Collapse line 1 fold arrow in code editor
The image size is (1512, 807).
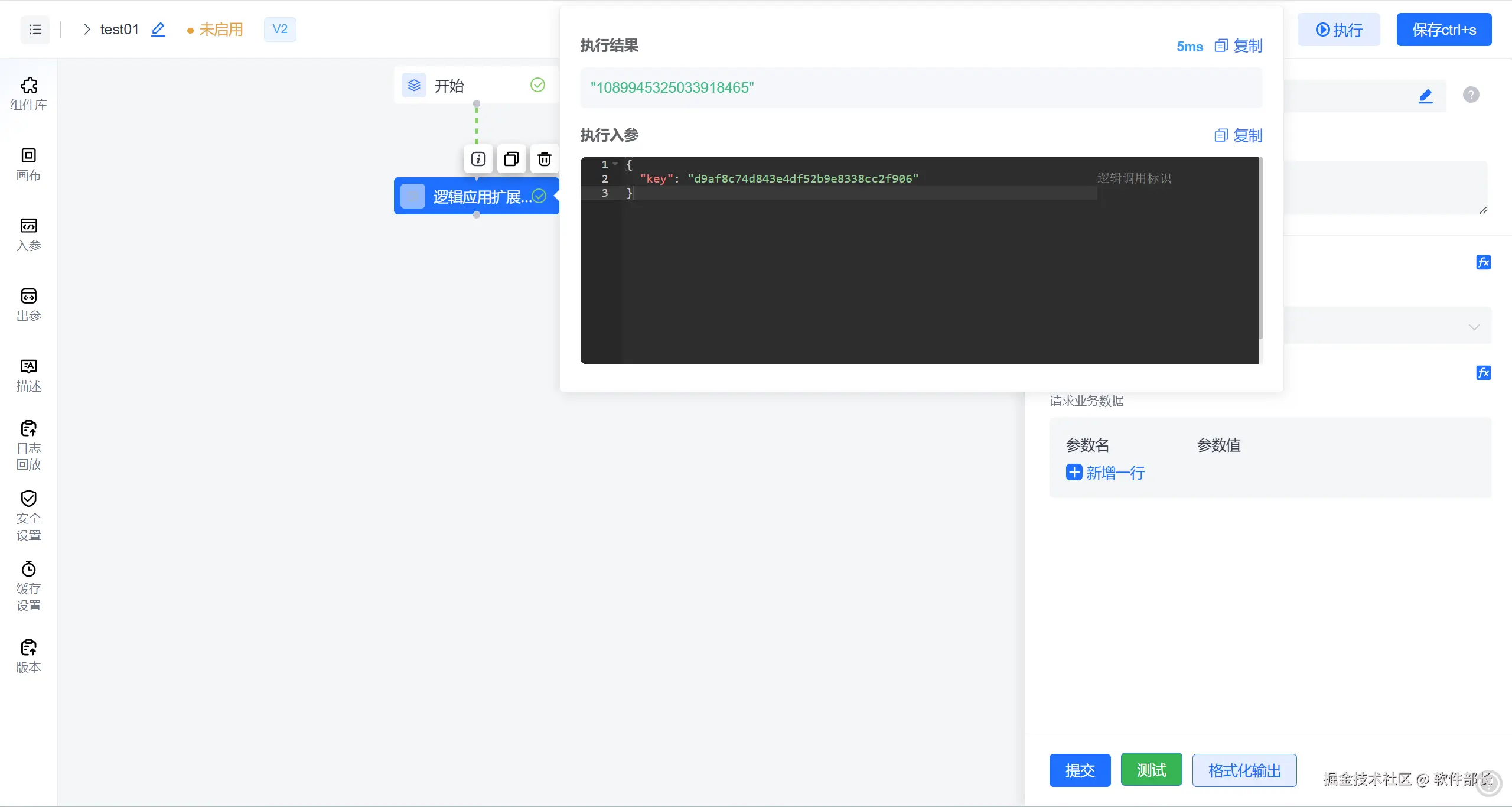[x=615, y=164]
